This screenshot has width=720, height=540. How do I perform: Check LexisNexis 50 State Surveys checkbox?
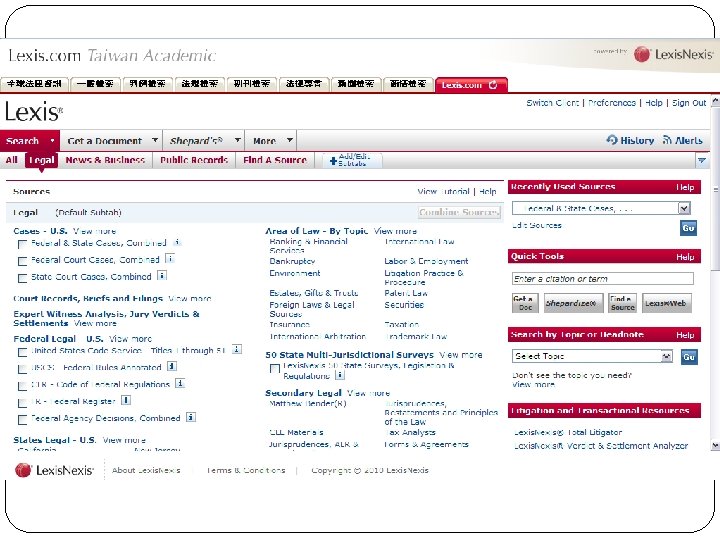pos(275,368)
